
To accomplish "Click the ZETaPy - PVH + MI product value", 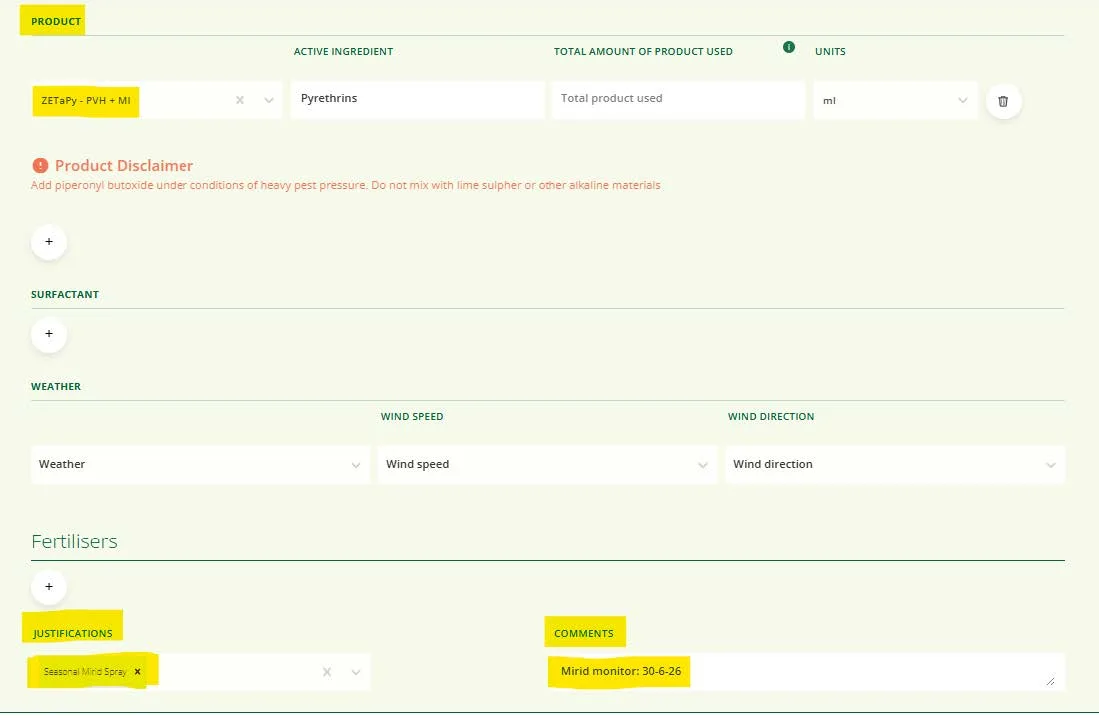I will coord(86,100).
